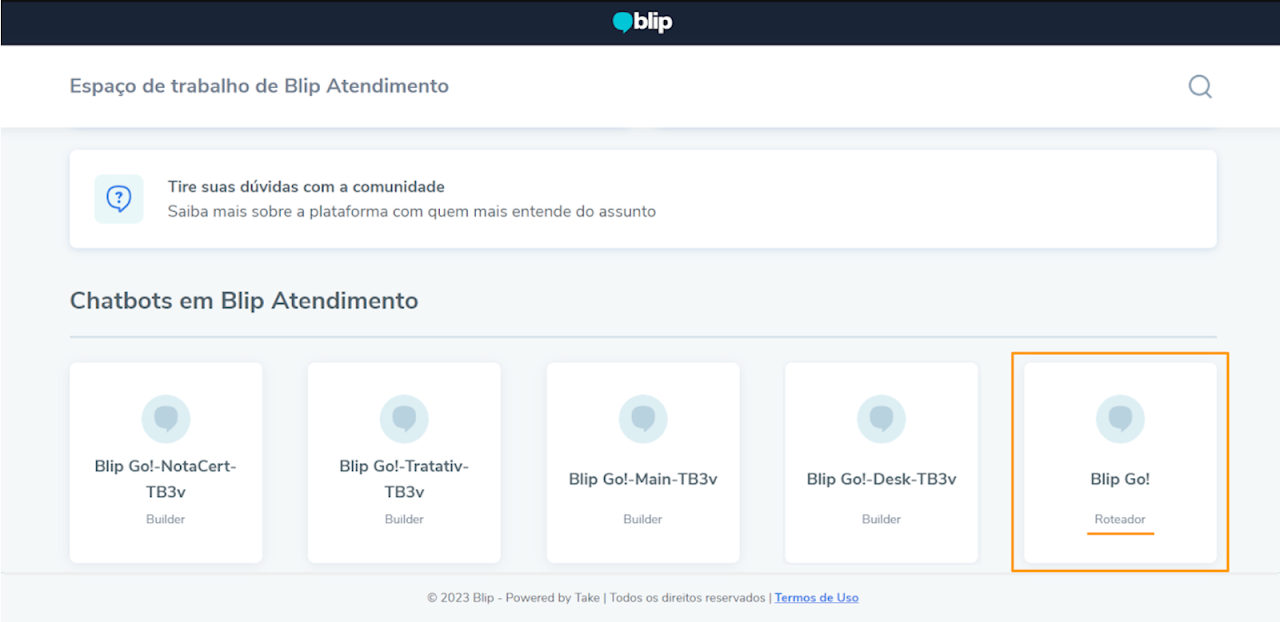Open the Termos de Uso link
1280x622 pixels.
[816, 598]
